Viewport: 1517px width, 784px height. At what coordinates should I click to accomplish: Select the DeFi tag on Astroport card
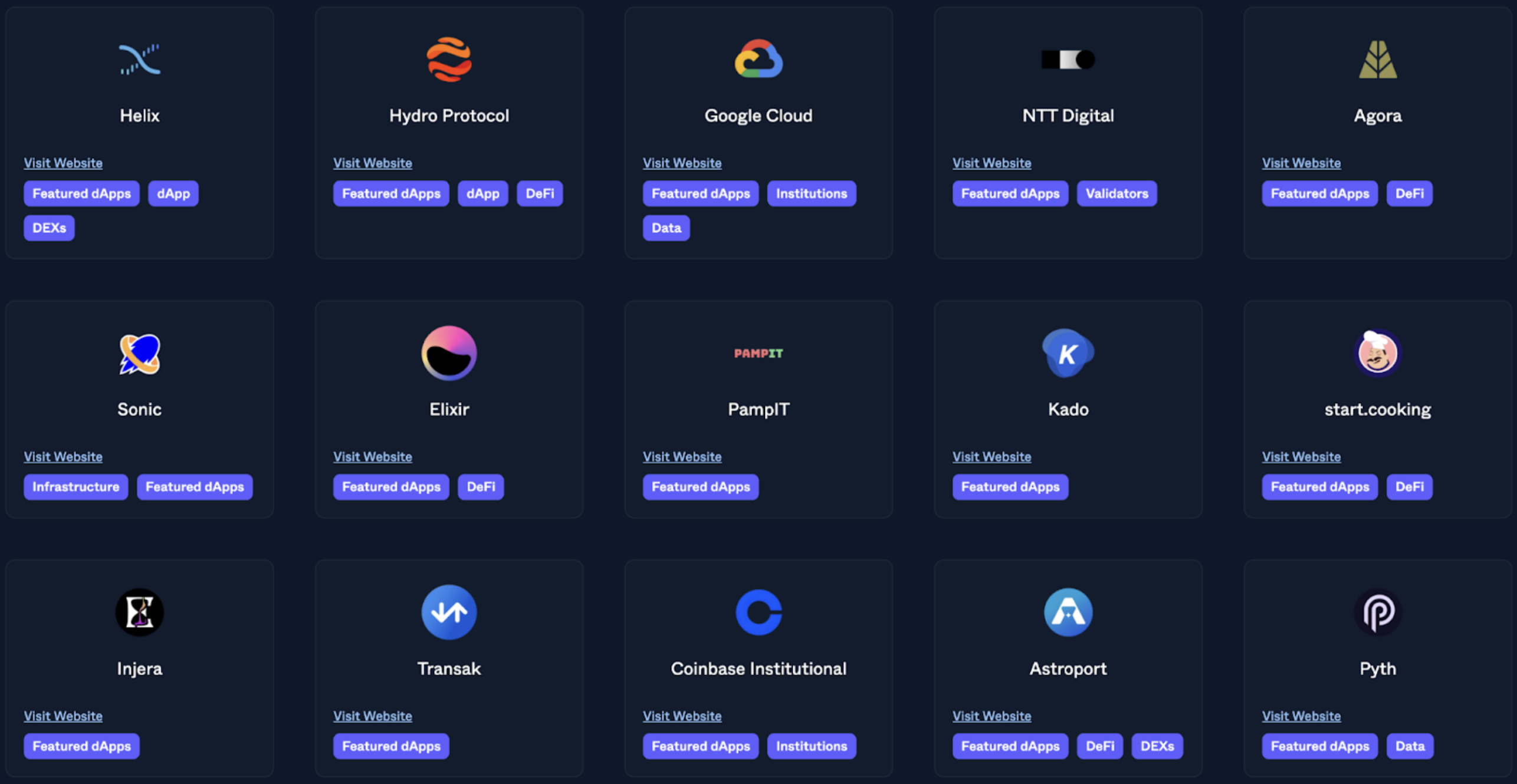pos(1100,746)
